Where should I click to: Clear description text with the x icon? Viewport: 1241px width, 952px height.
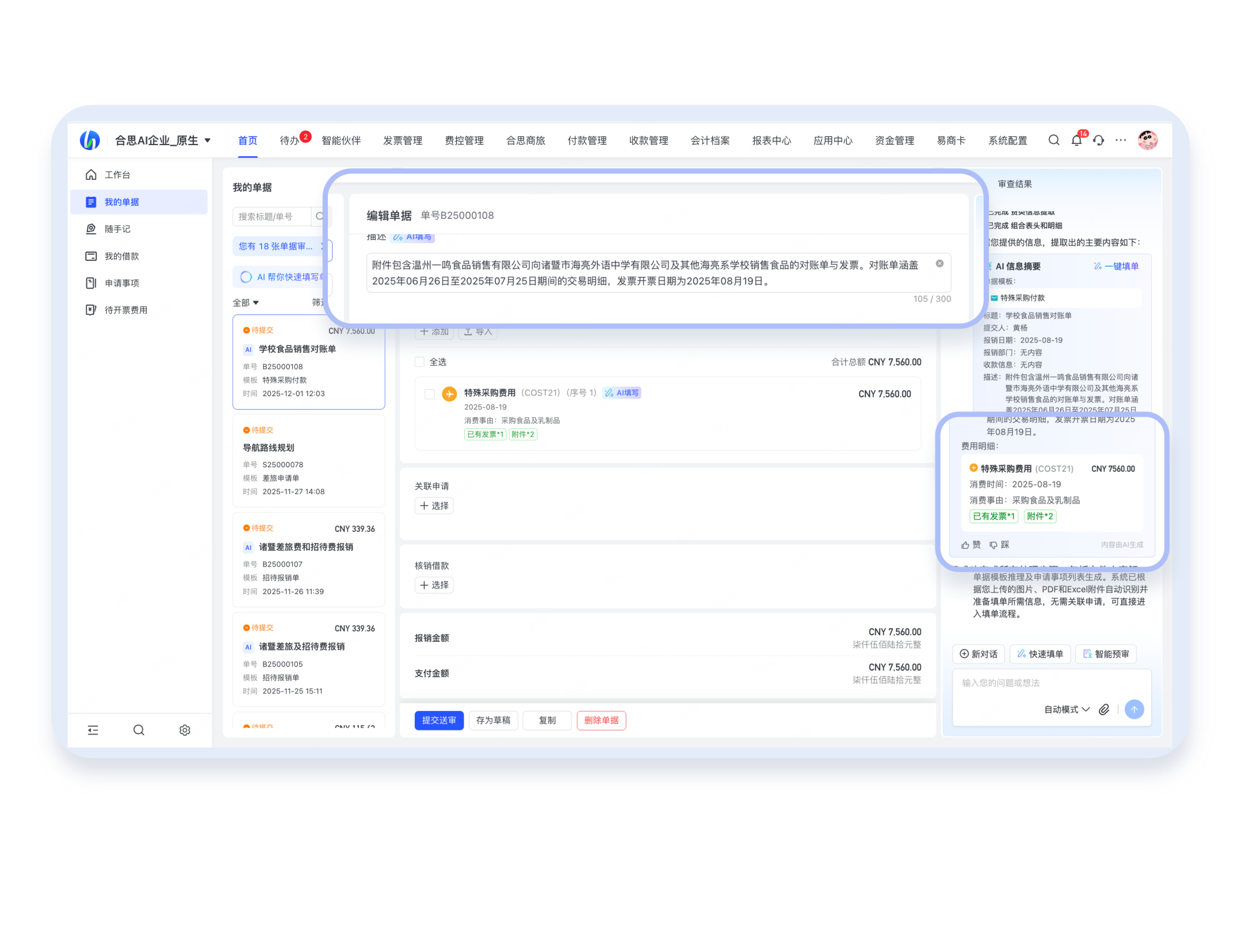pyautogui.click(x=940, y=264)
